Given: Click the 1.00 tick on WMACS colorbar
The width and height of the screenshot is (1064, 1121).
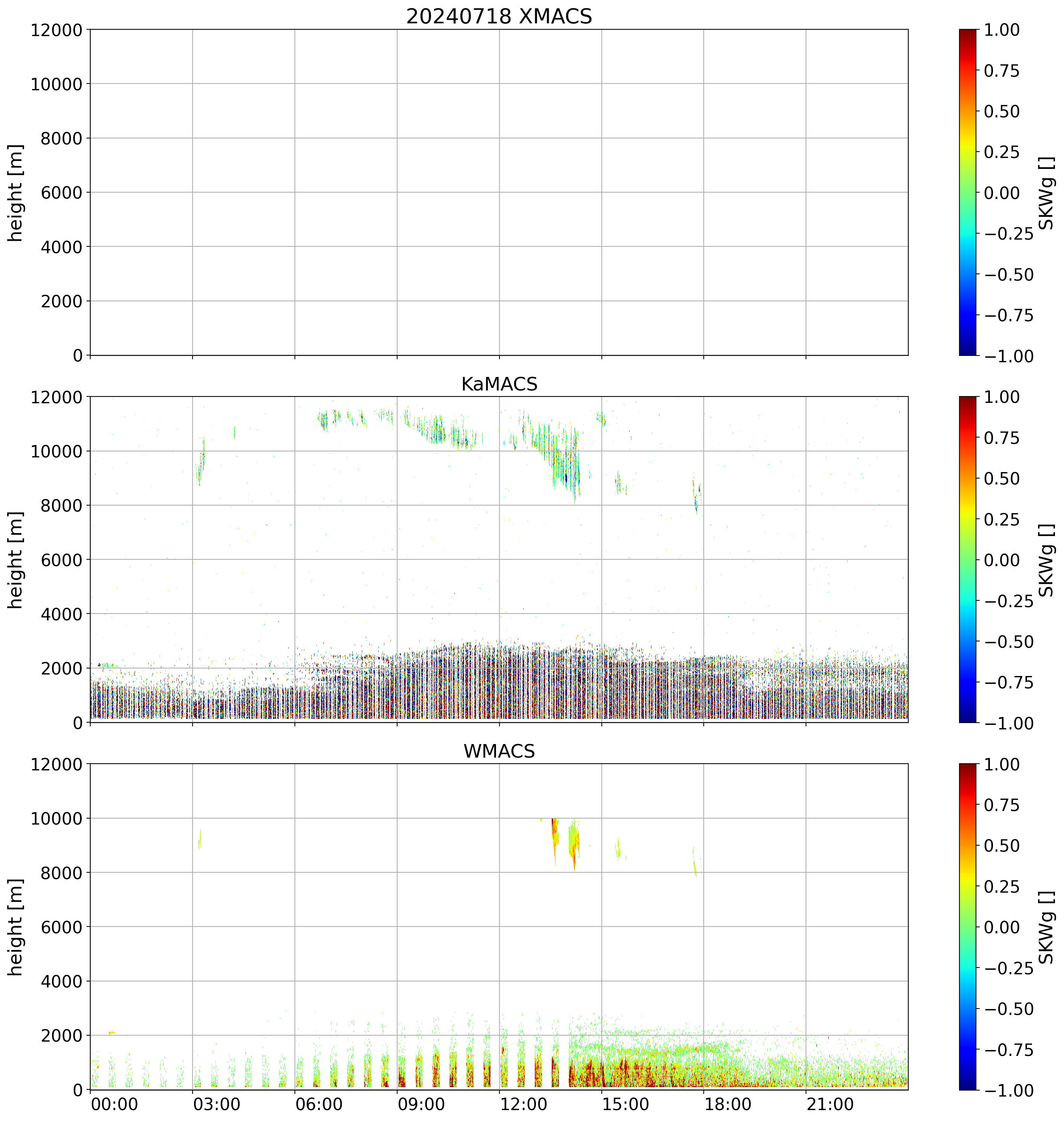Looking at the screenshot, I should coord(1002,764).
